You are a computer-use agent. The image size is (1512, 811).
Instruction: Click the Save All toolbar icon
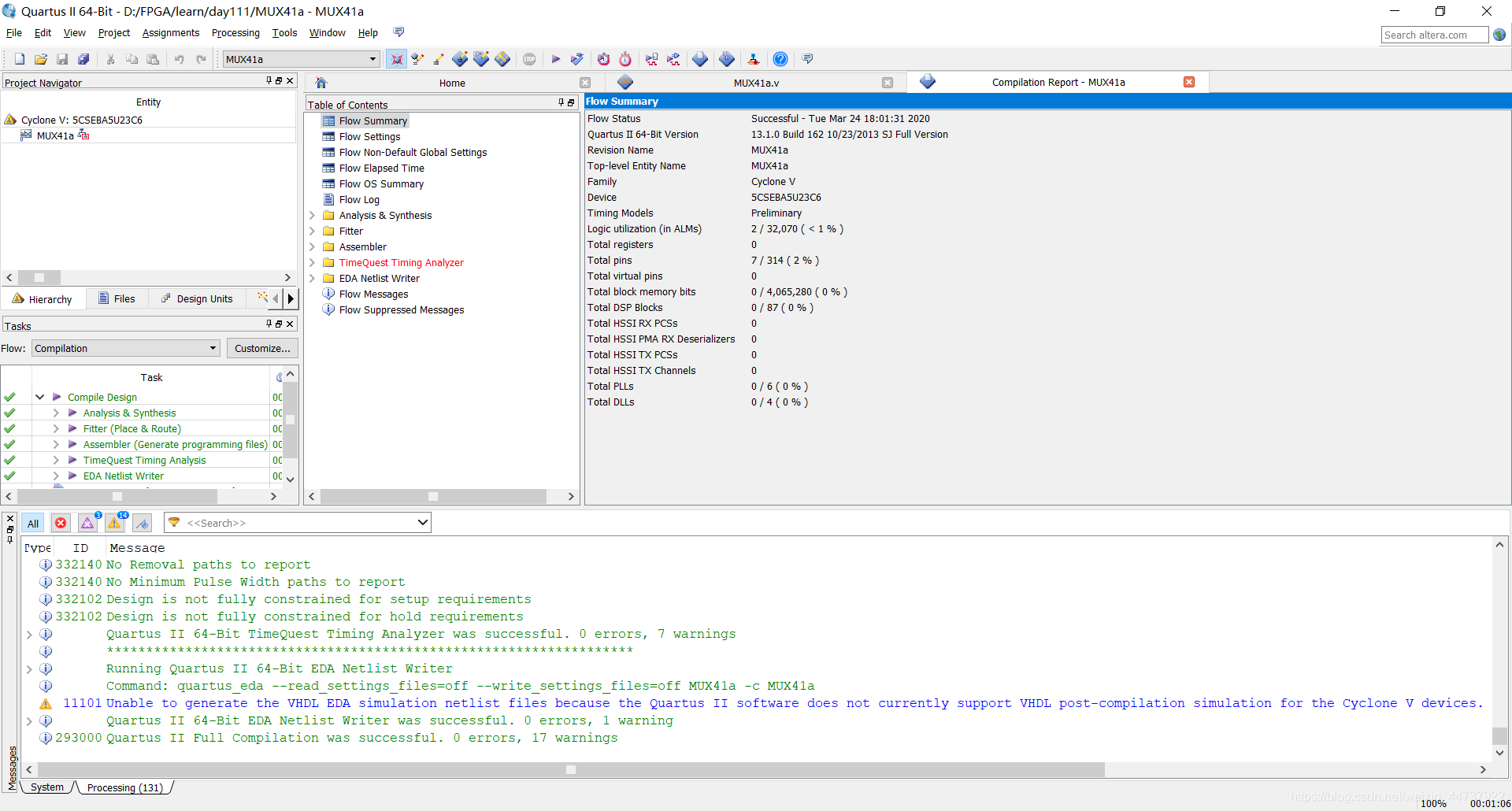83,59
